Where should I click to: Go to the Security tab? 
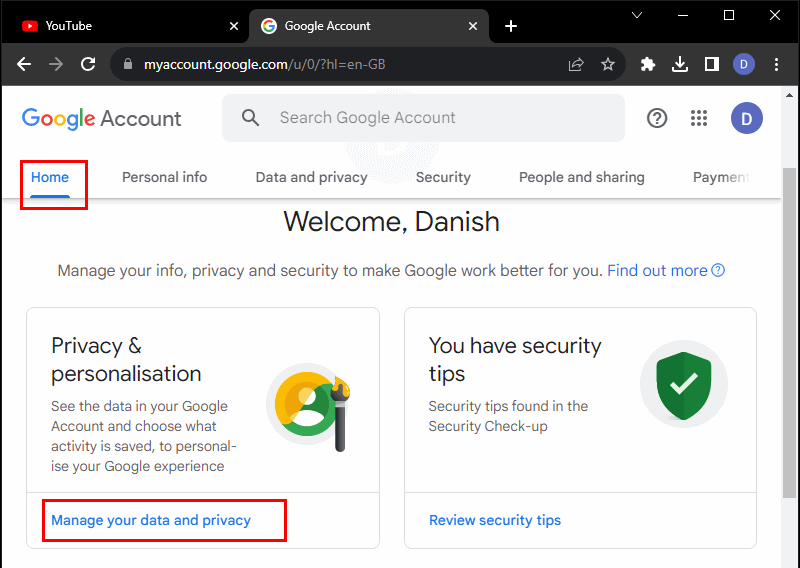[443, 177]
